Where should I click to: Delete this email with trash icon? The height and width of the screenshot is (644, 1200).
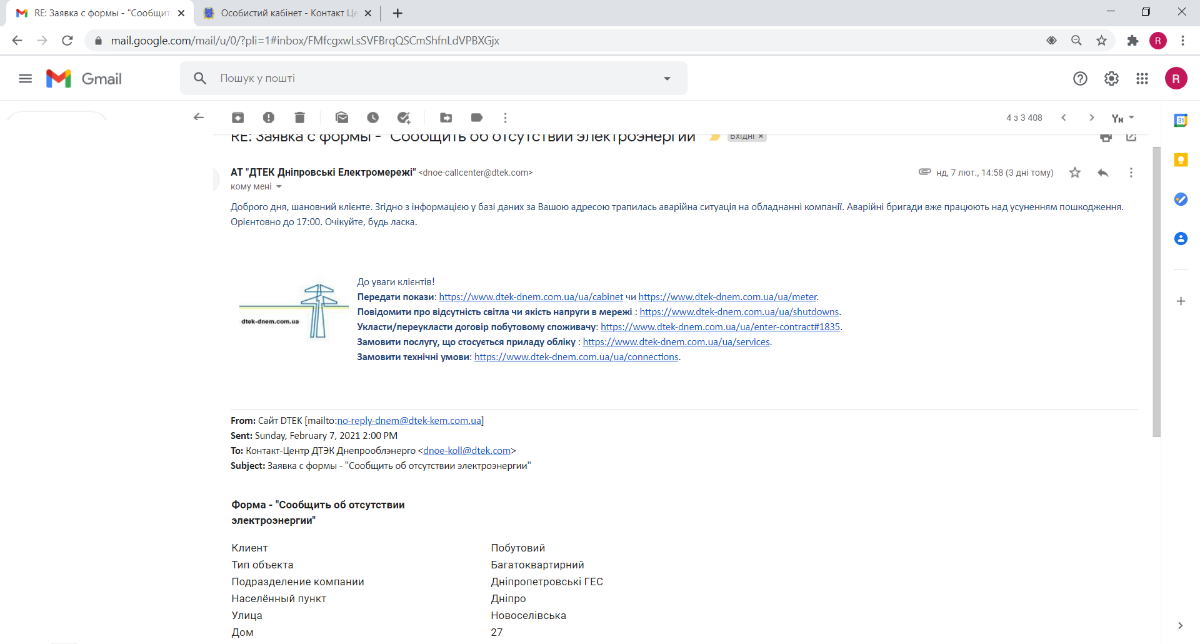click(300, 117)
